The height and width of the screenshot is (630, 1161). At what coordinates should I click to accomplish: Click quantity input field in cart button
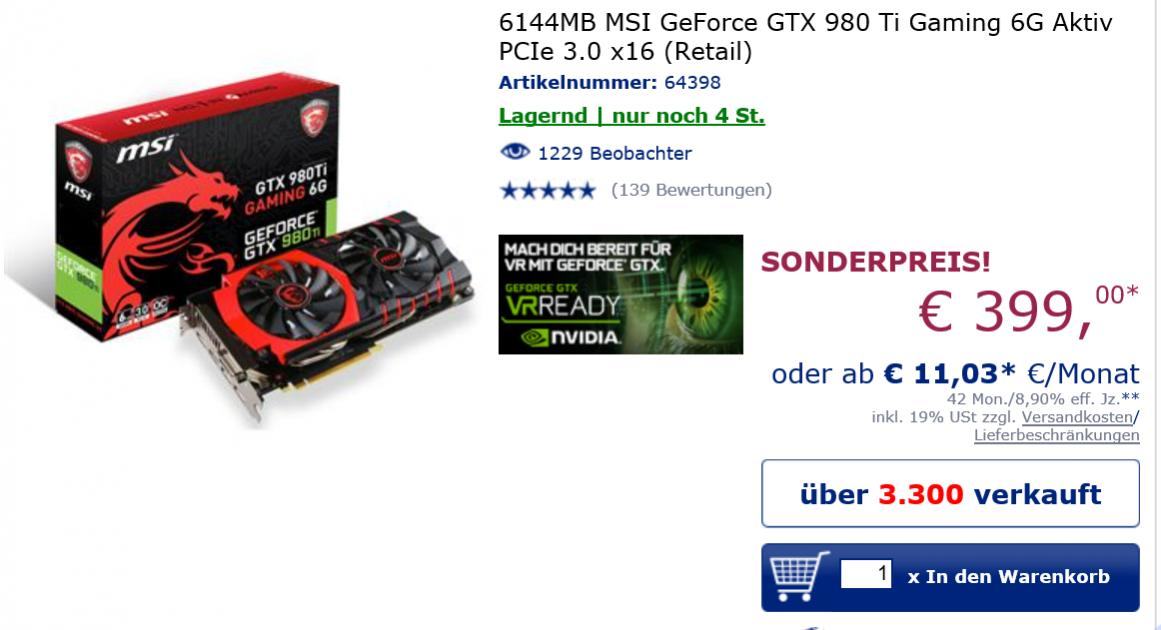click(866, 574)
